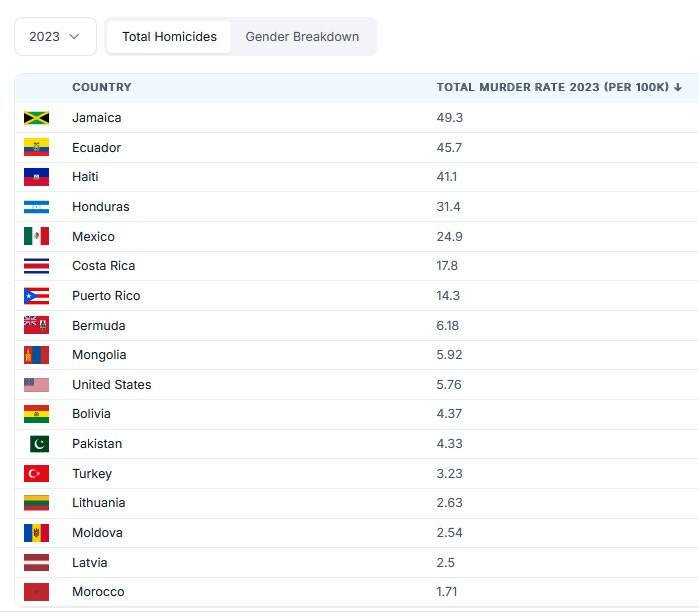This screenshot has height=613, width=699.
Task: Select the Morocco country name
Action: coord(99,592)
